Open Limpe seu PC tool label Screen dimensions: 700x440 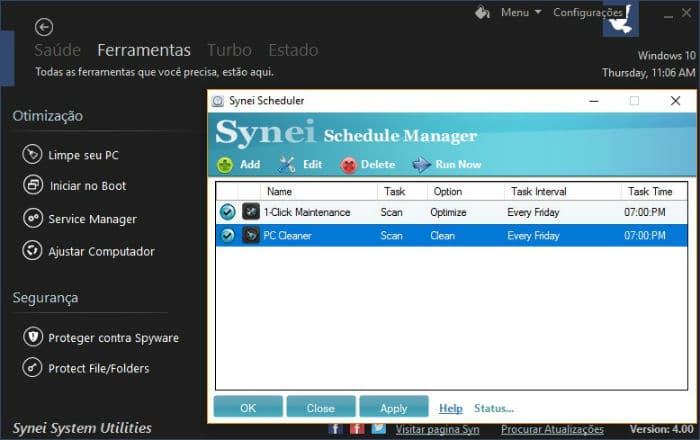tap(83, 155)
